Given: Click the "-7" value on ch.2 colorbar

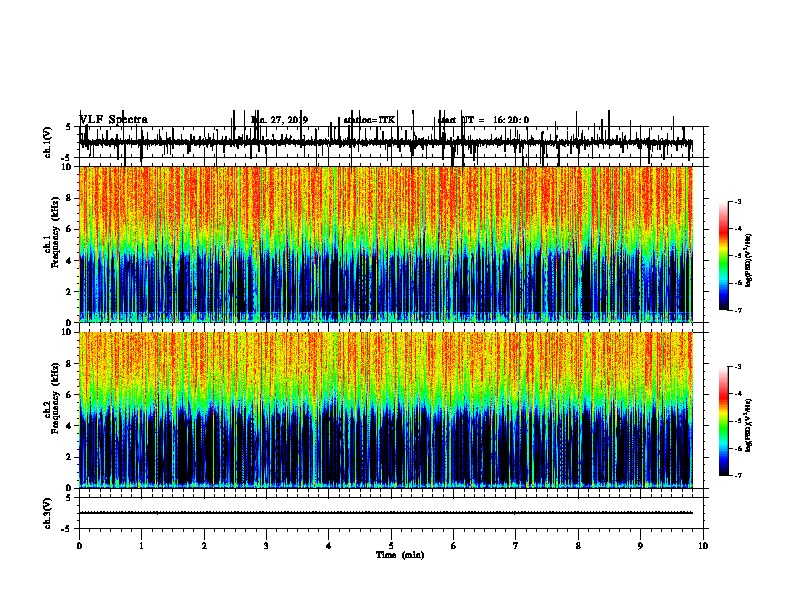Looking at the screenshot, I should [737, 476].
